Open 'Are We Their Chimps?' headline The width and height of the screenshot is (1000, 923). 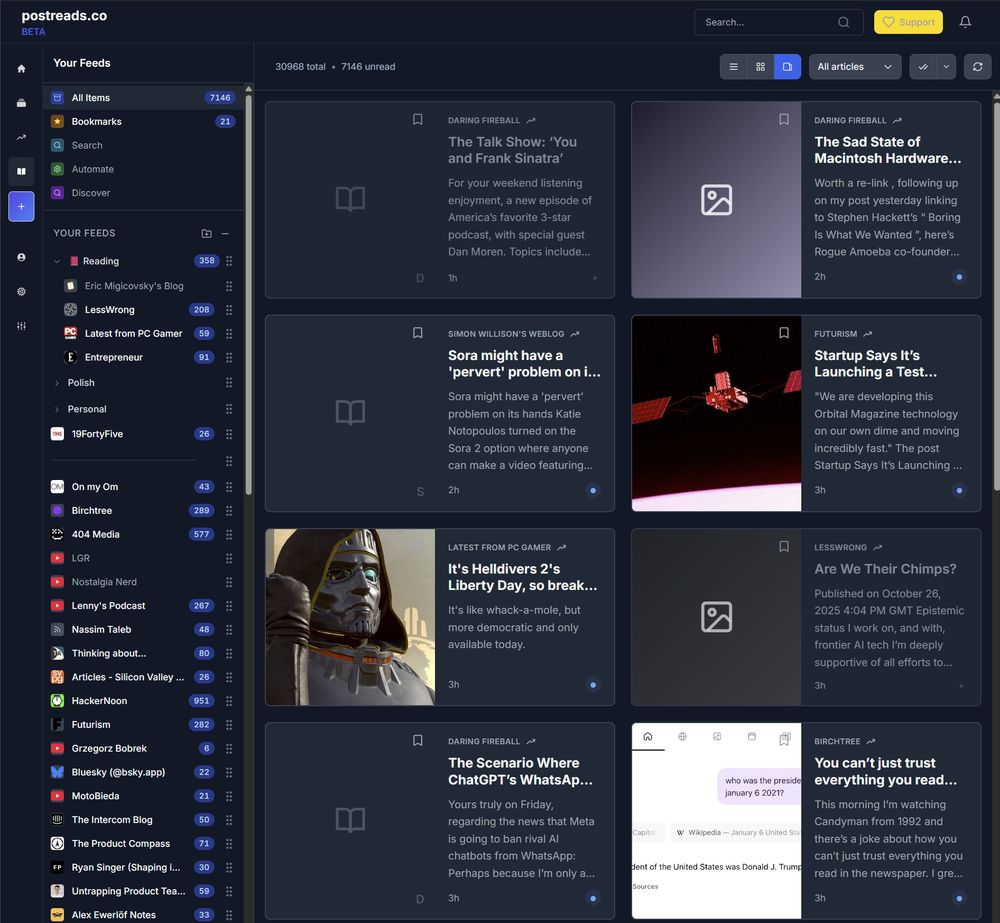tap(885, 569)
